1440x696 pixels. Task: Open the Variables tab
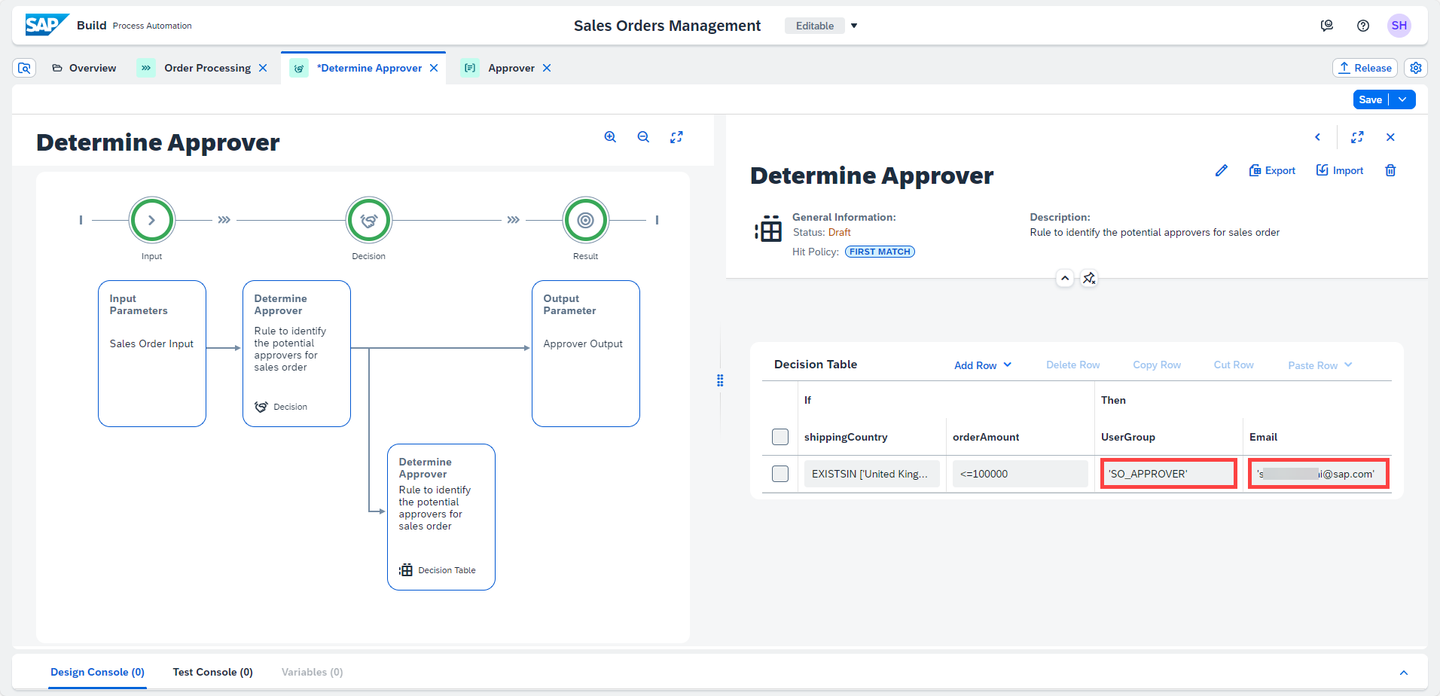[x=312, y=672]
